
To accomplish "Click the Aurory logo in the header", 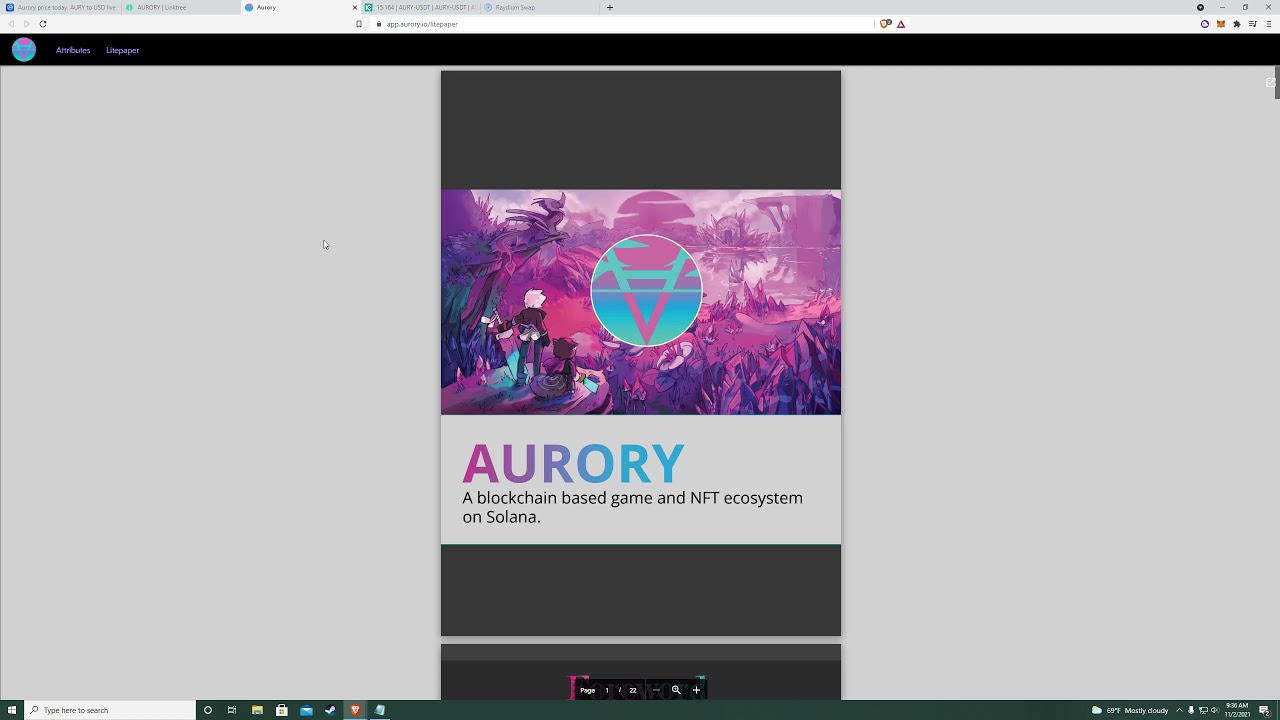I will (x=24, y=50).
